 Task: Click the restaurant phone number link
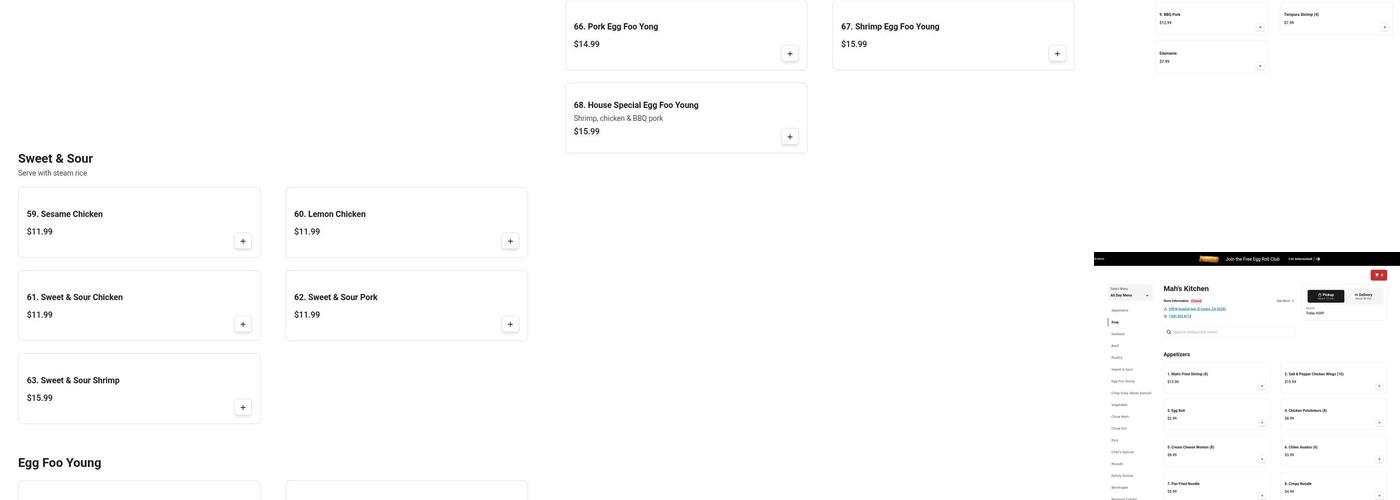tap(1180, 316)
